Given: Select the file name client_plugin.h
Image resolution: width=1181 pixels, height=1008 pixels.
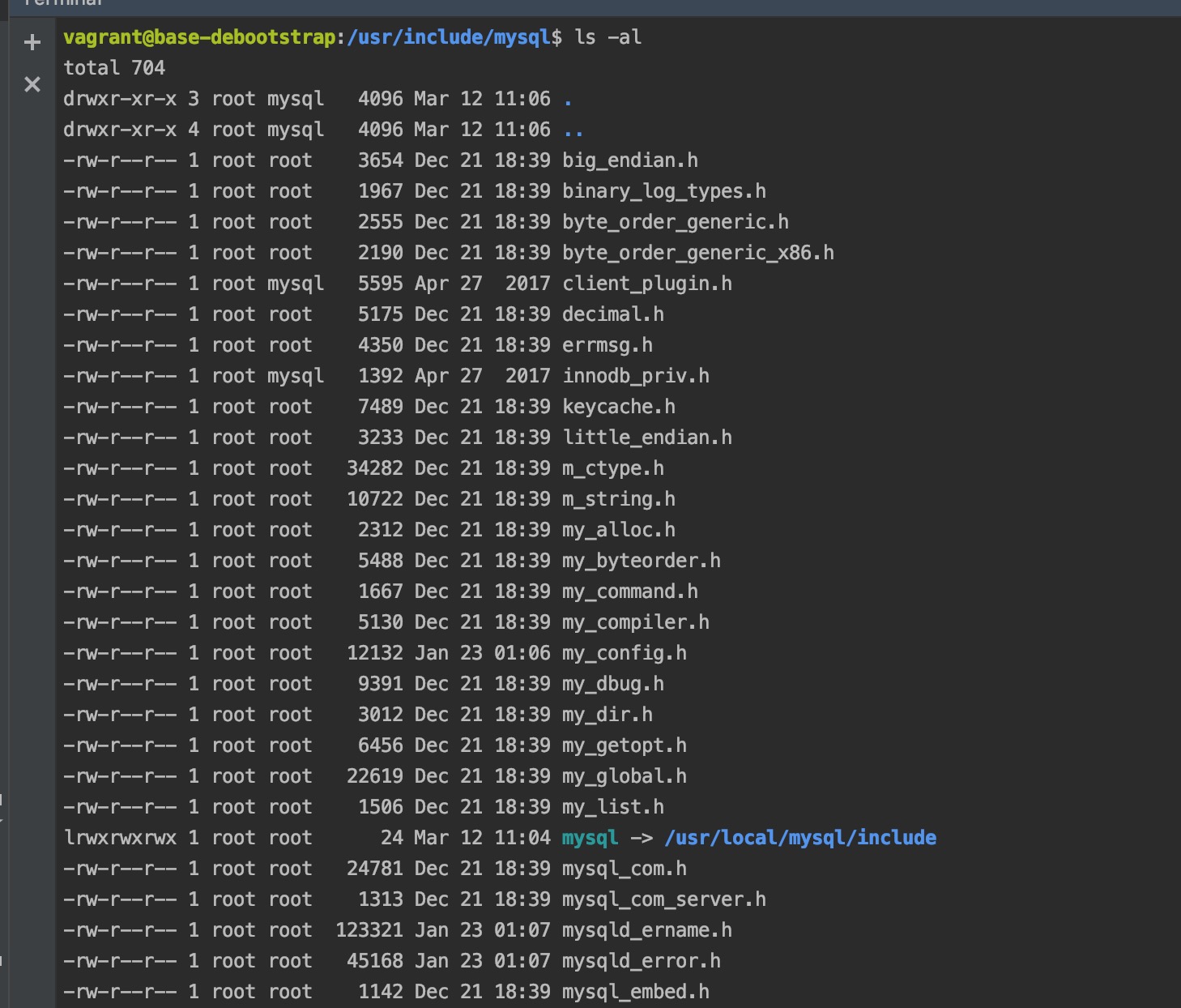Looking at the screenshot, I should point(647,284).
